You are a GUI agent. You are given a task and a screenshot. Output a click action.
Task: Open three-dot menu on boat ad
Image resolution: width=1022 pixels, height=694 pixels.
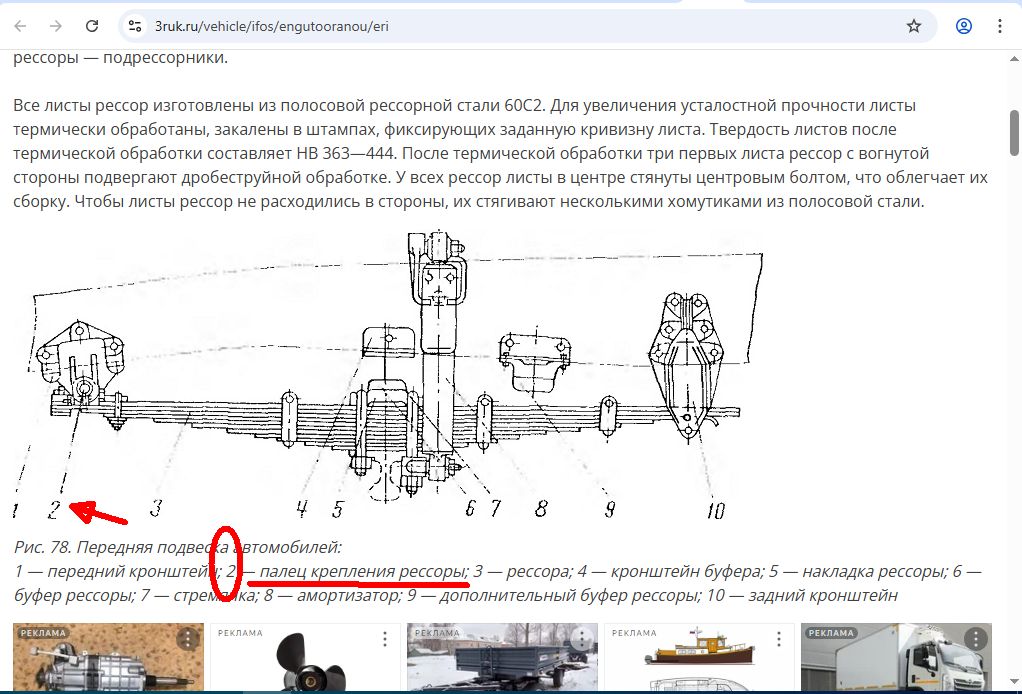click(778, 638)
